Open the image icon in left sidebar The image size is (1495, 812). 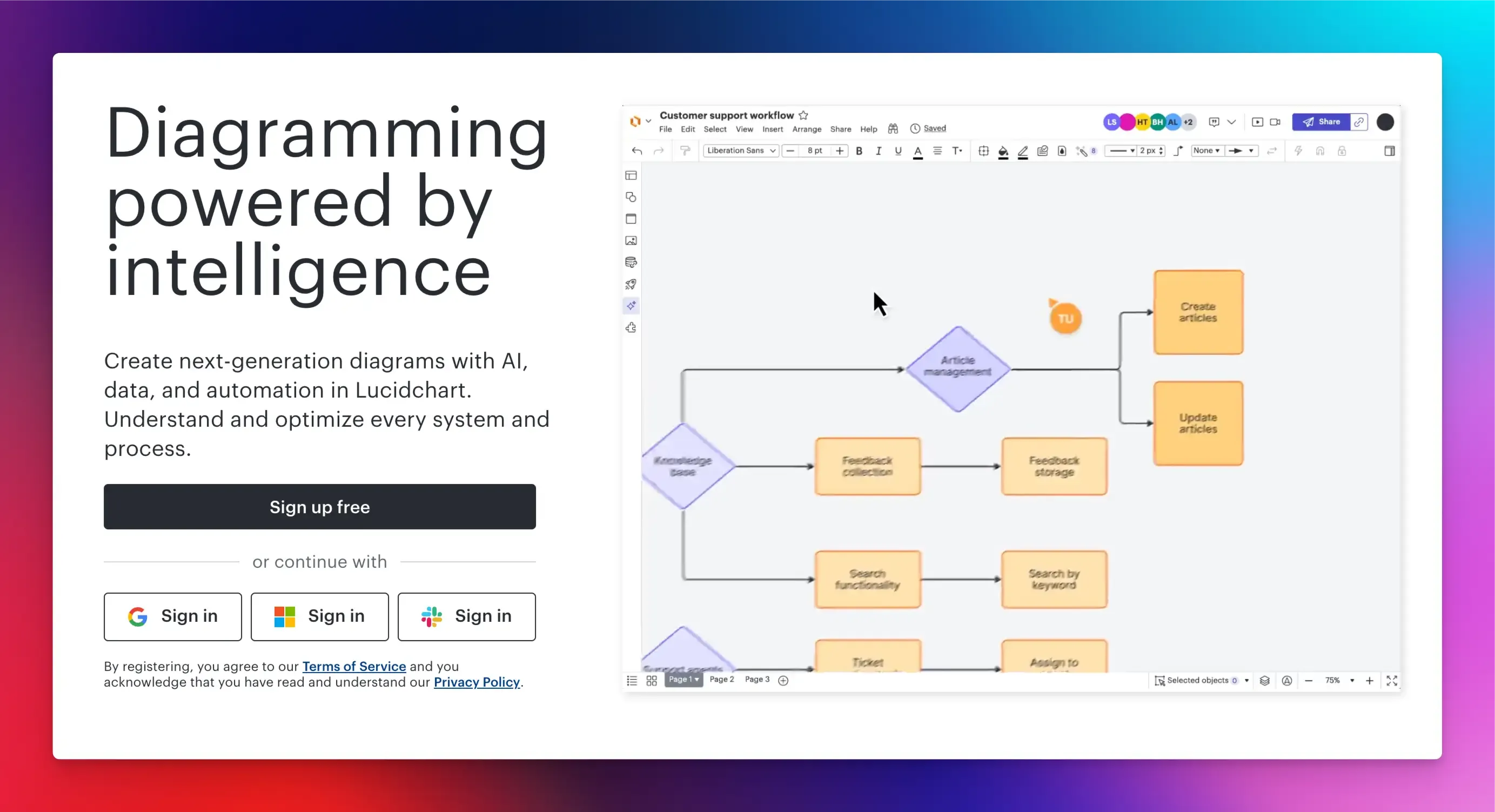[x=631, y=240]
